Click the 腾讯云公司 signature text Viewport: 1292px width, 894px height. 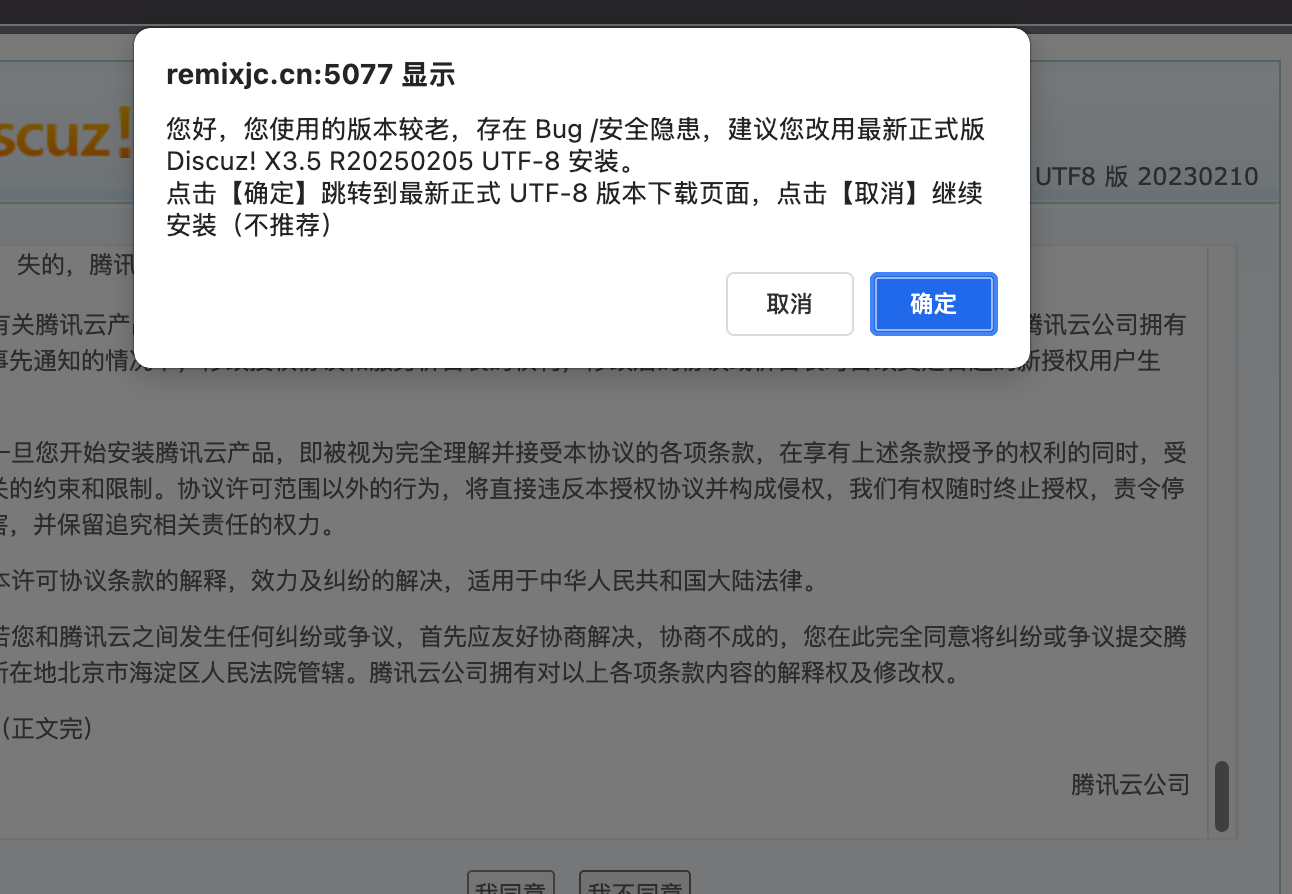tap(1130, 785)
